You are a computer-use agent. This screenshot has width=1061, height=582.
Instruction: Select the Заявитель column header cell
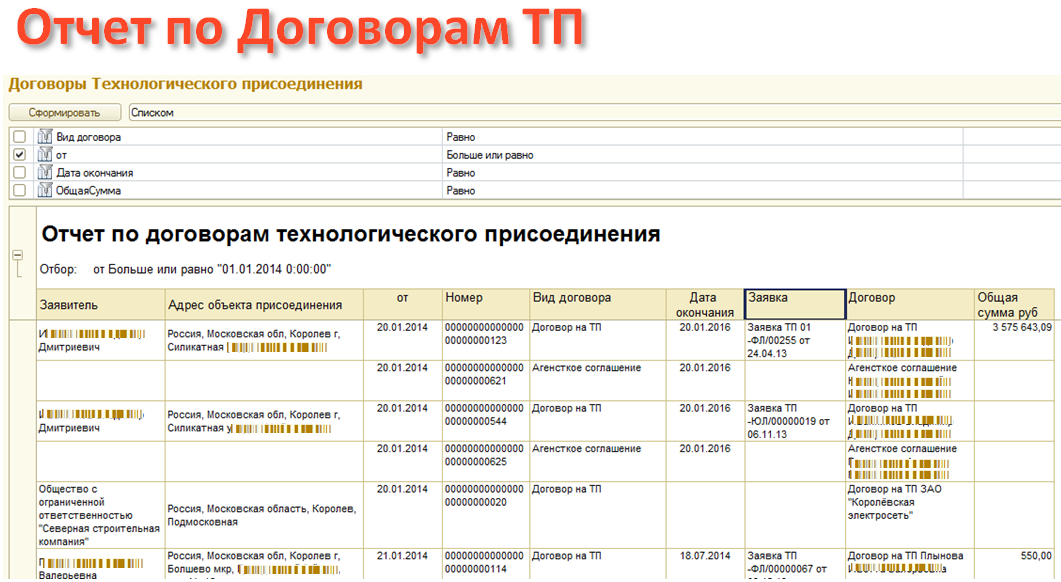coord(100,304)
